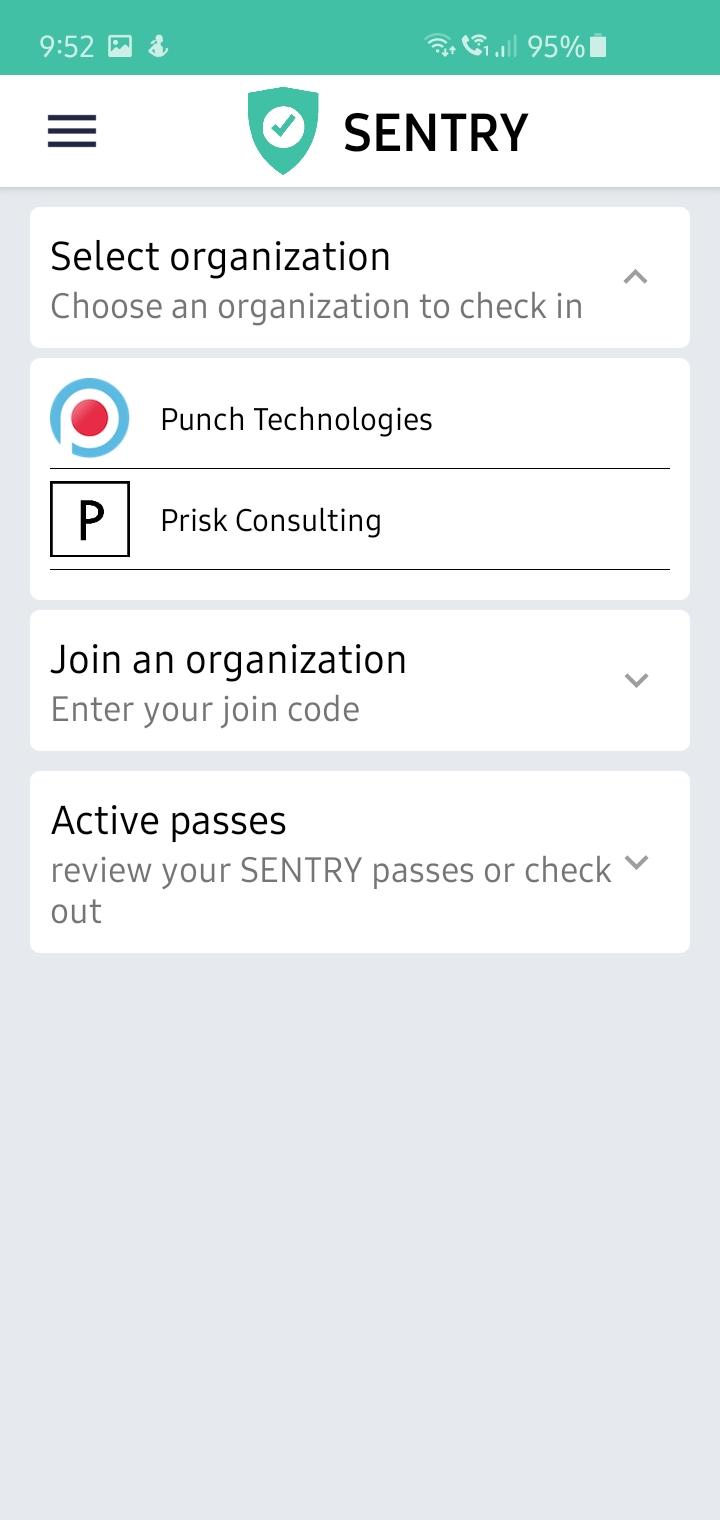Tap the Select organization heading

220,257
